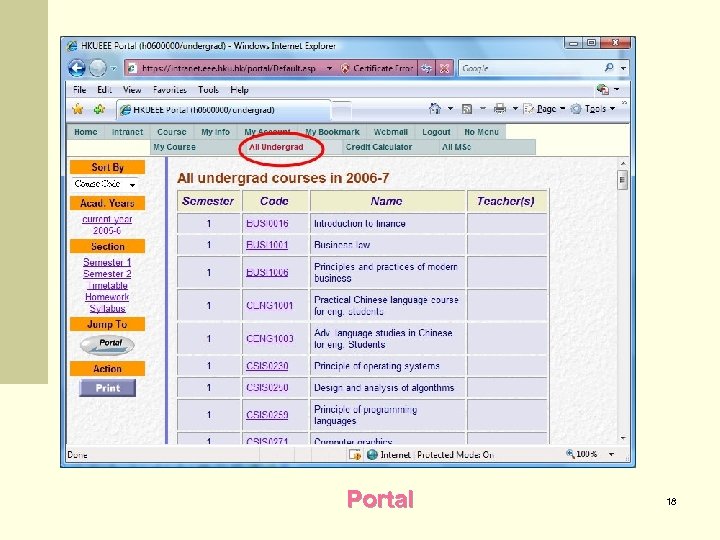
Task: Open My Bookmark in portal navigation
Action: coord(332,132)
